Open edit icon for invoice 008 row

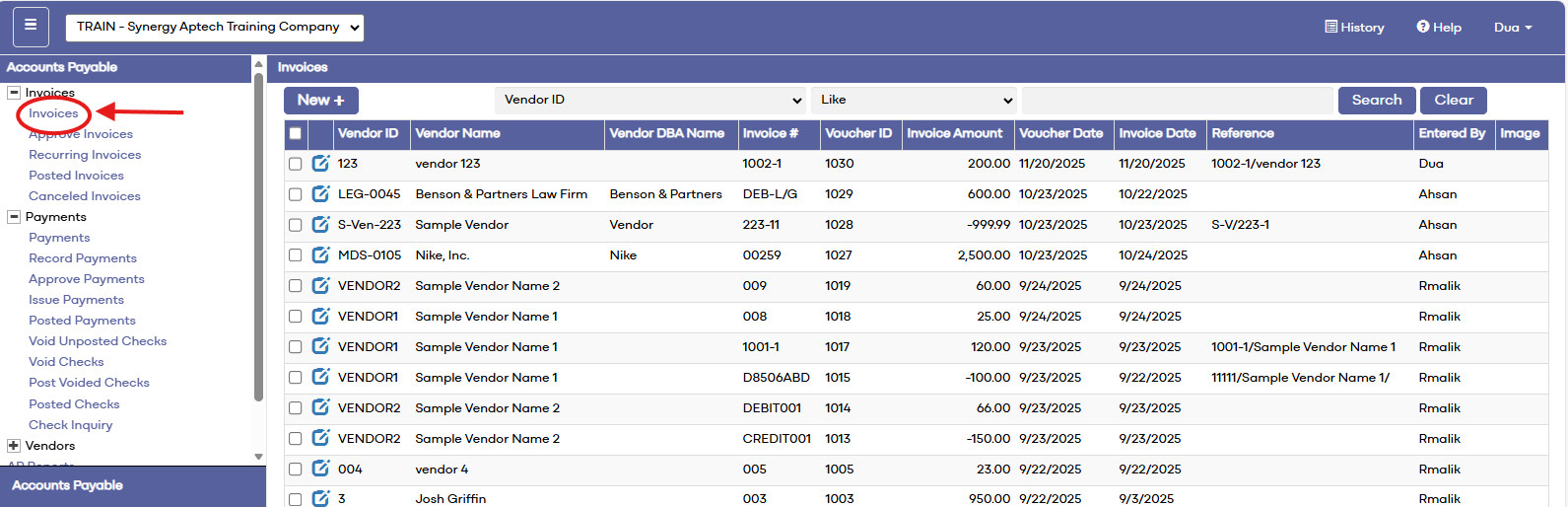point(321,317)
